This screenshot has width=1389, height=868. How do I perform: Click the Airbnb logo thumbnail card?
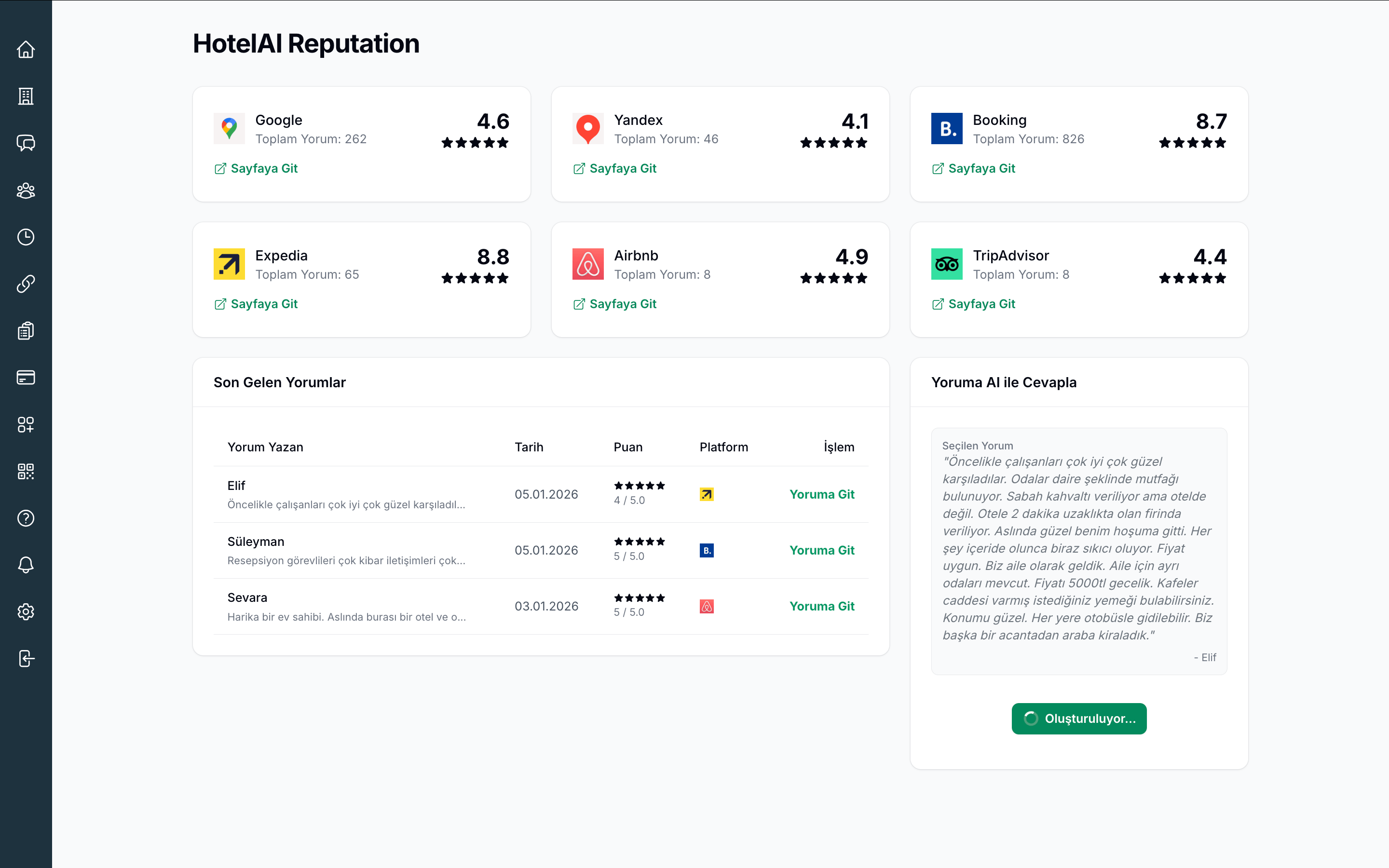(x=588, y=264)
